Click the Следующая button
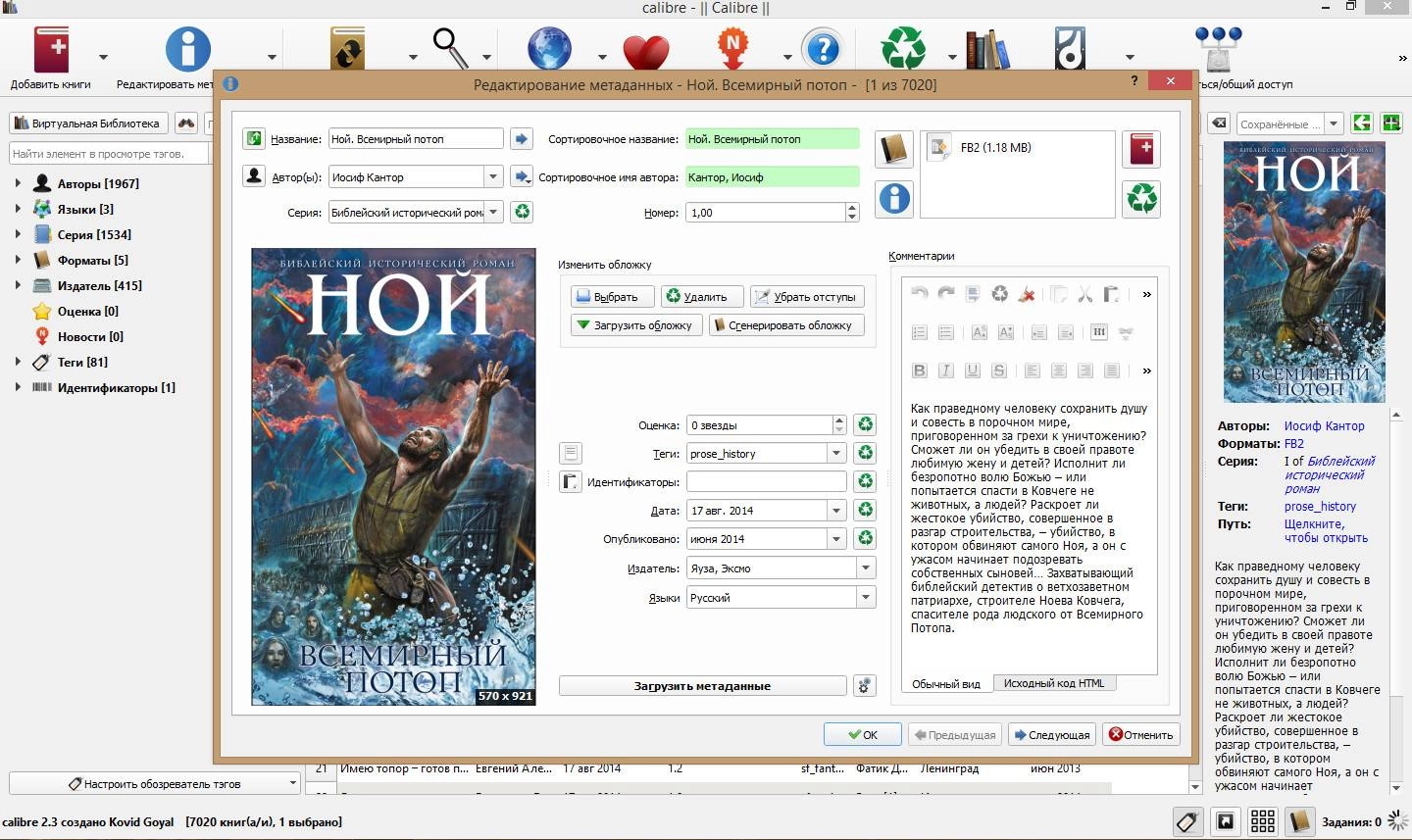1412x840 pixels. pos(1052,735)
